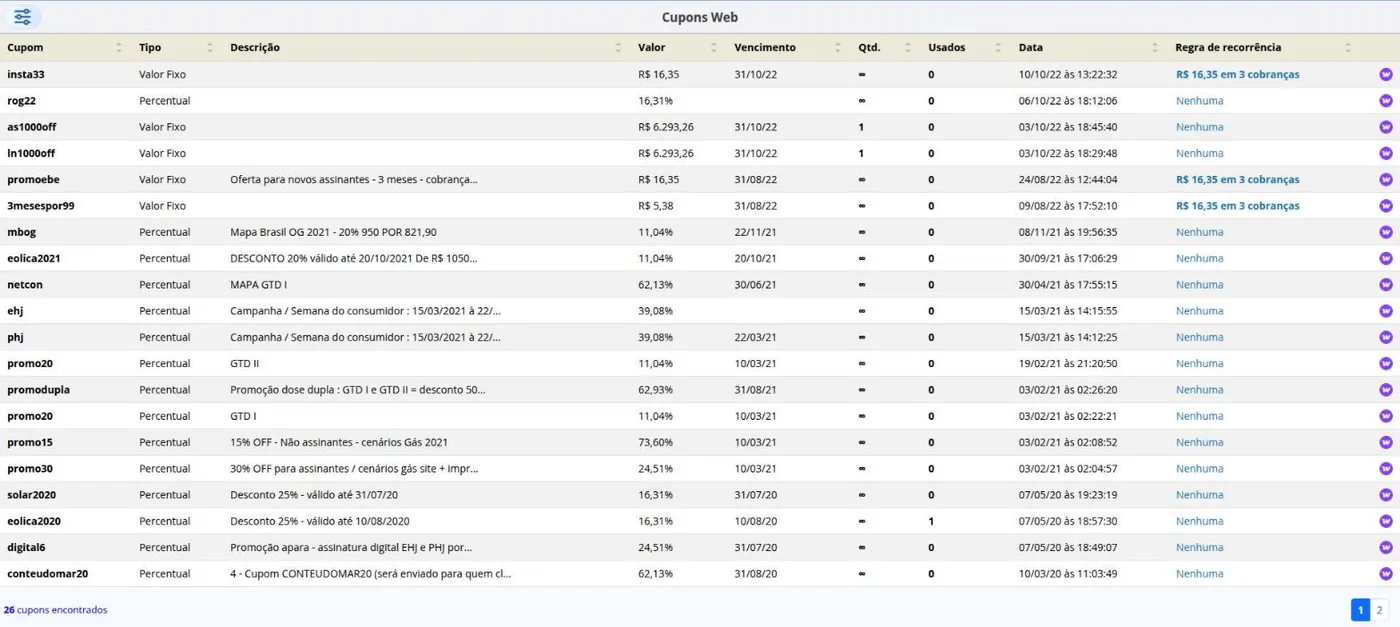Click Nenhuma link in conteudomar20 row
This screenshot has height=627, width=1400.
point(1199,574)
